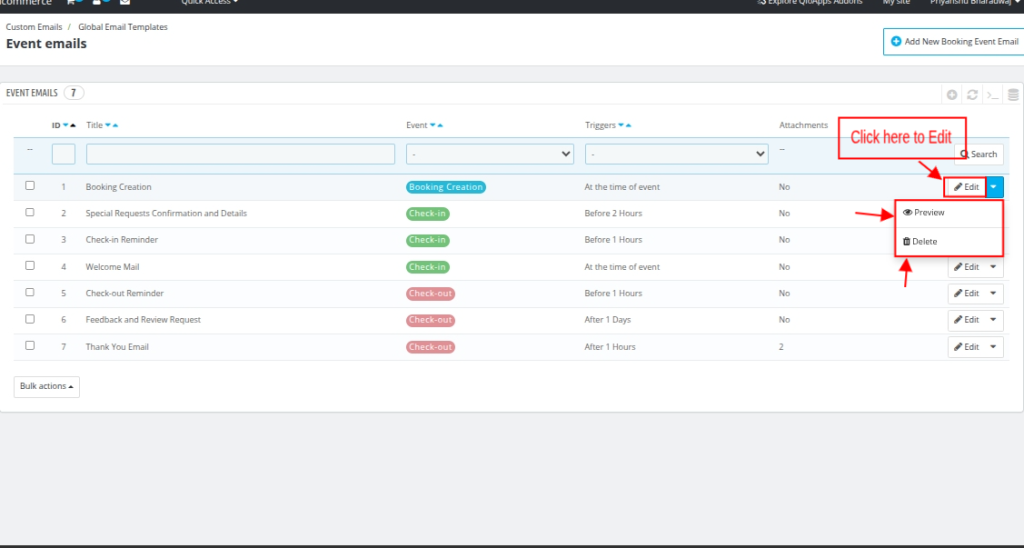Click into the Title filter text field

[240, 154]
